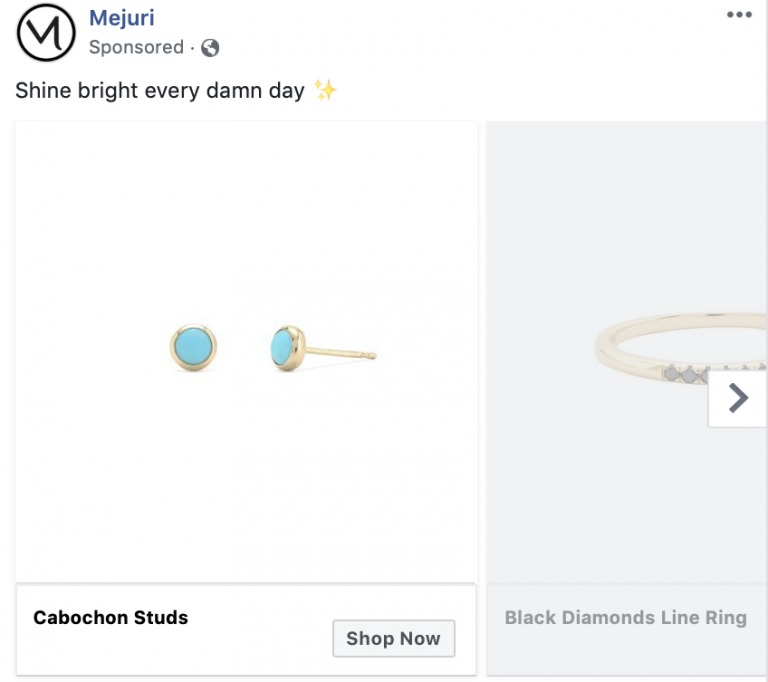Click the Mejuri logo avatar

click(x=46, y=32)
